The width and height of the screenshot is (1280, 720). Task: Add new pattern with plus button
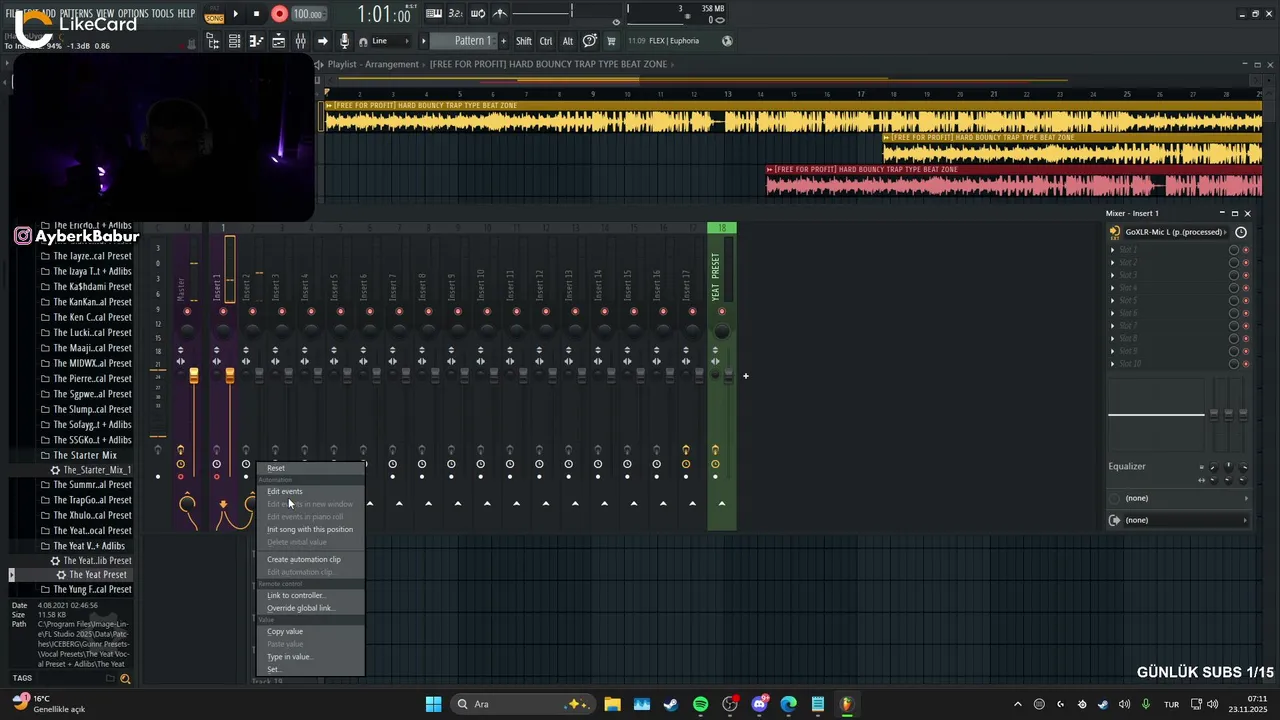(502, 41)
